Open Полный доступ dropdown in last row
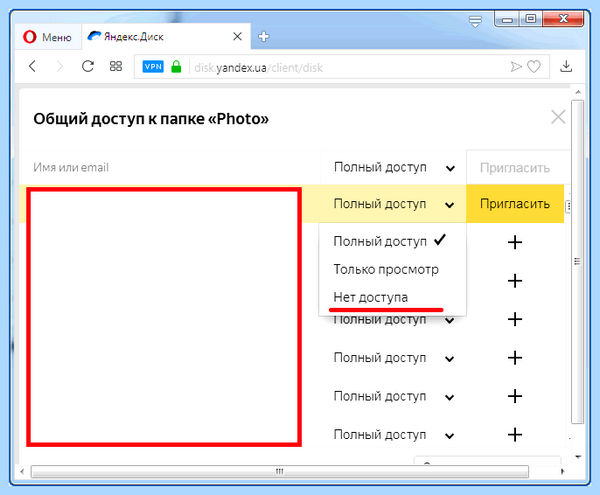 (394, 435)
